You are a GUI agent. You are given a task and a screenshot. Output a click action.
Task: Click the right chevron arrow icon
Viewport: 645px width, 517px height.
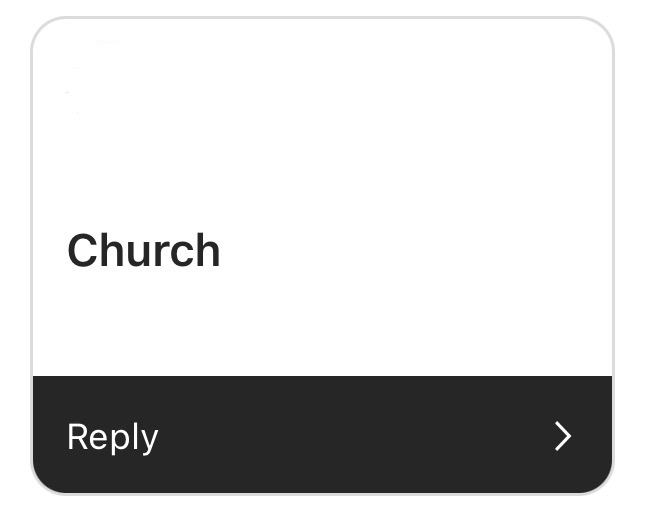click(x=563, y=436)
